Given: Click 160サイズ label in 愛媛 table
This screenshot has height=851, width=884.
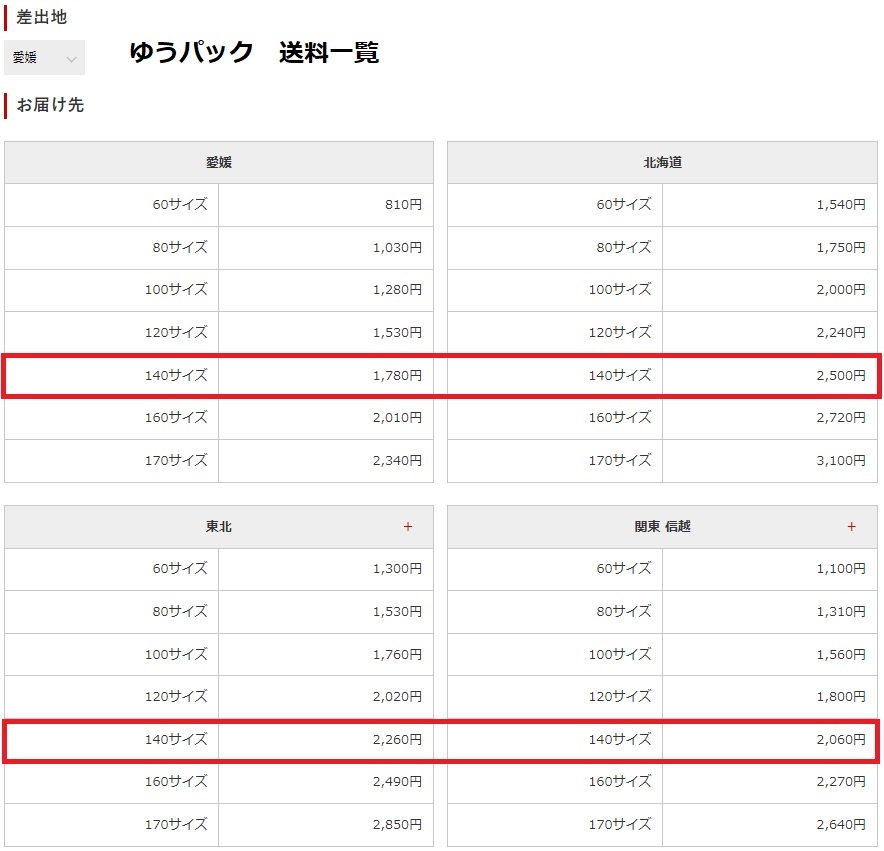Looking at the screenshot, I should click(x=176, y=417).
